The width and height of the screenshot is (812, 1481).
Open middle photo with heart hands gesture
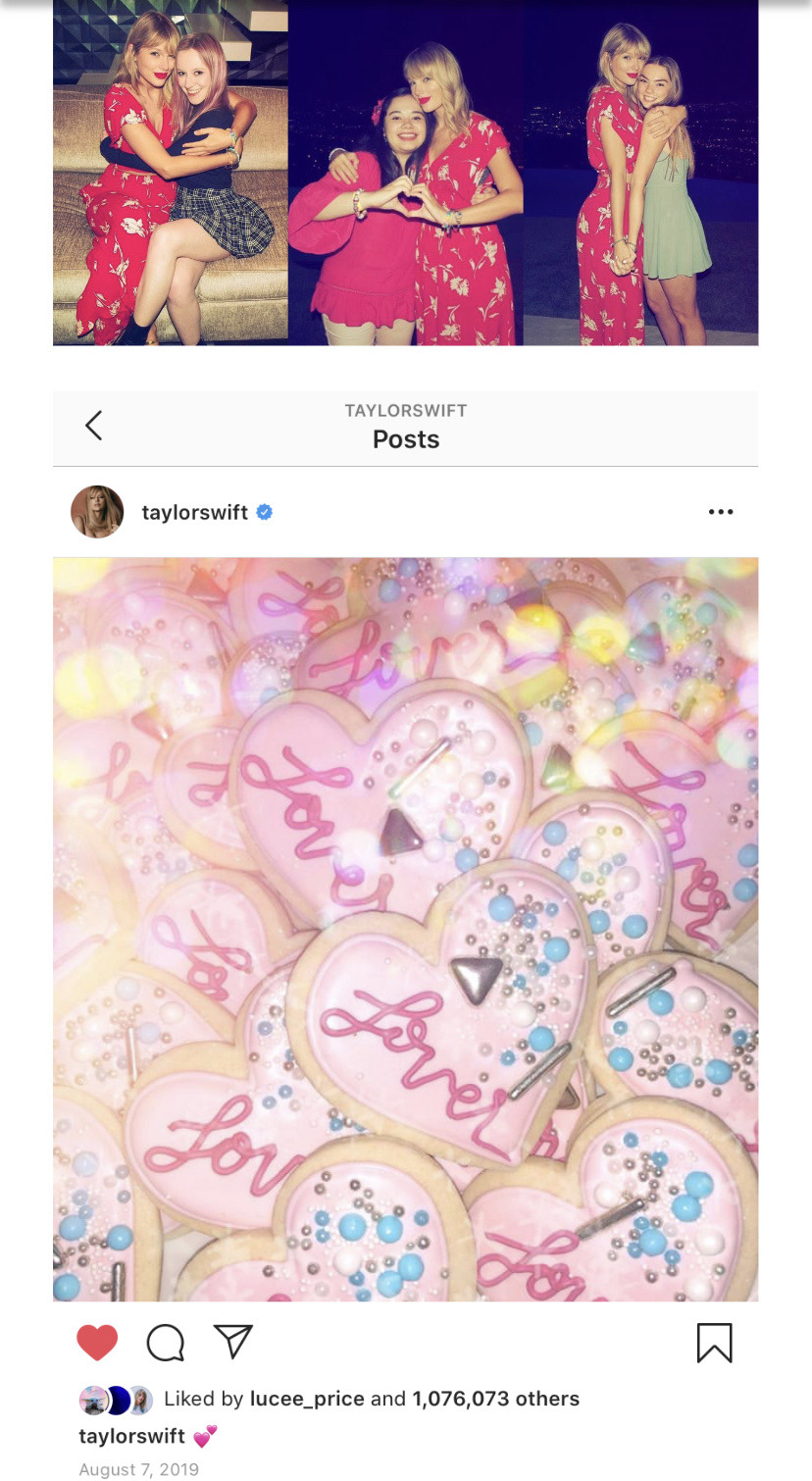point(405,172)
